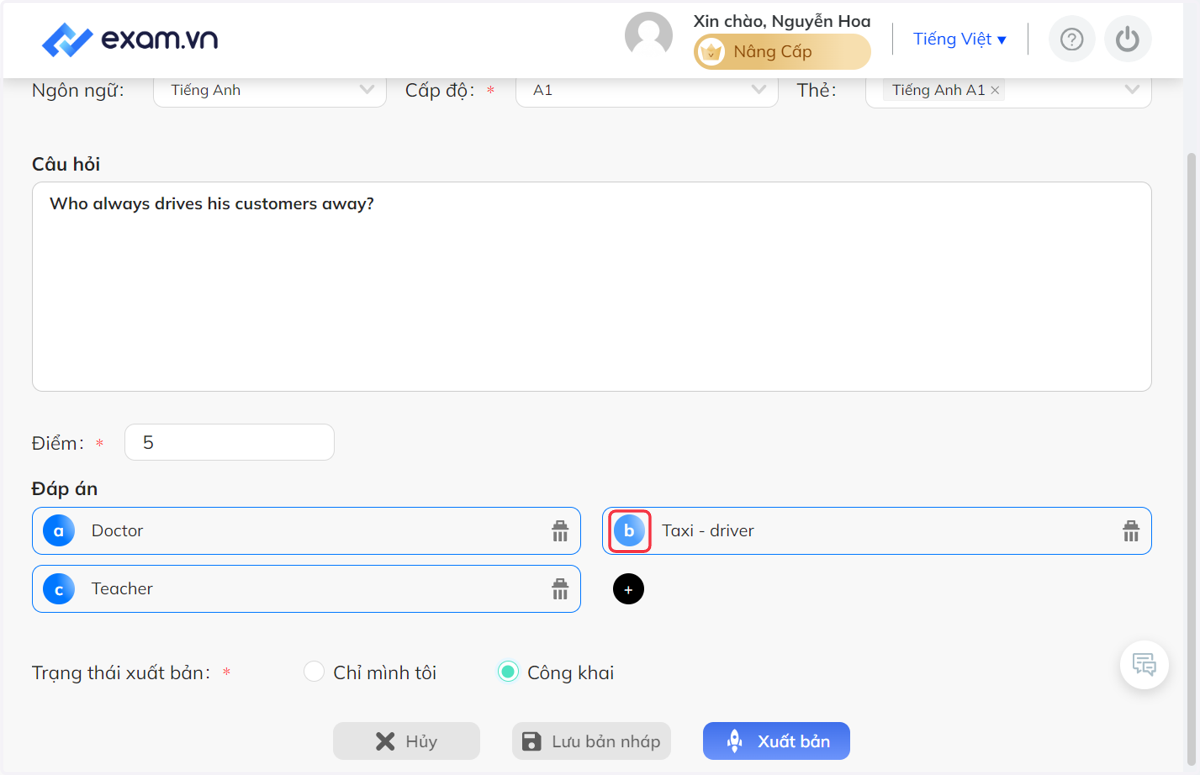Screen dimensions: 1200x775
Task: Click the power logout icon
Action: 1128,39
